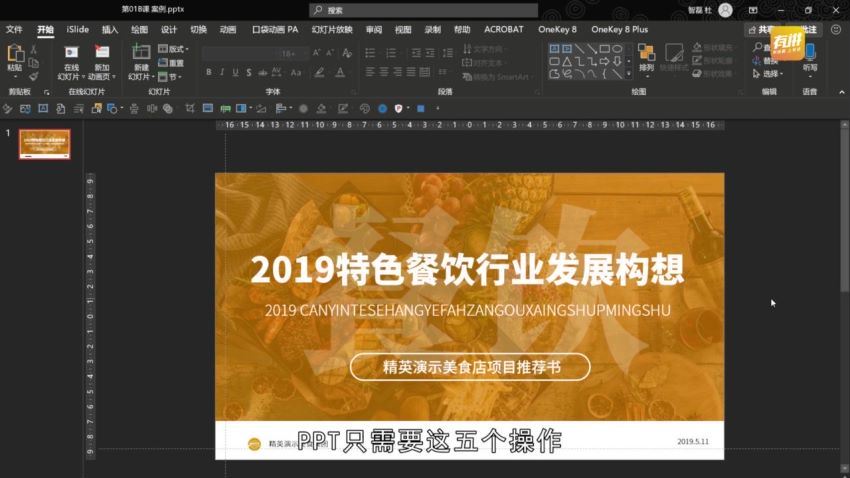Click the Add Animation Page (新加动画页) icon
The image size is (850, 478).
click(102, 57)
